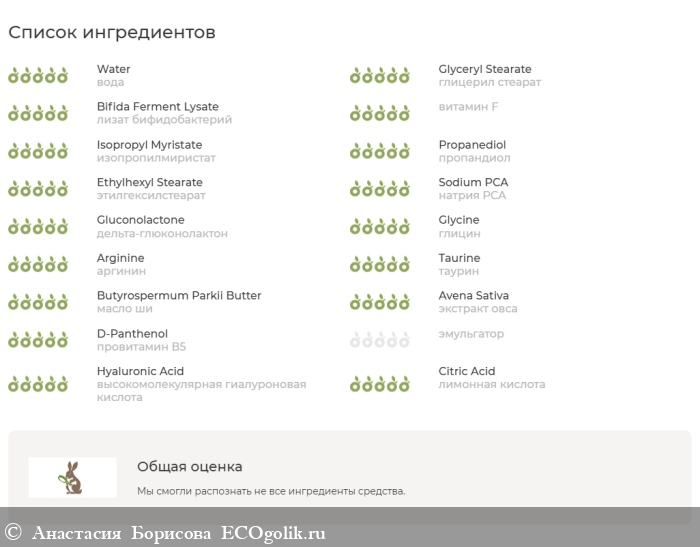Click the rating icons beside Glyceryl Stearate
700x547 pixels.
(379, 76)
